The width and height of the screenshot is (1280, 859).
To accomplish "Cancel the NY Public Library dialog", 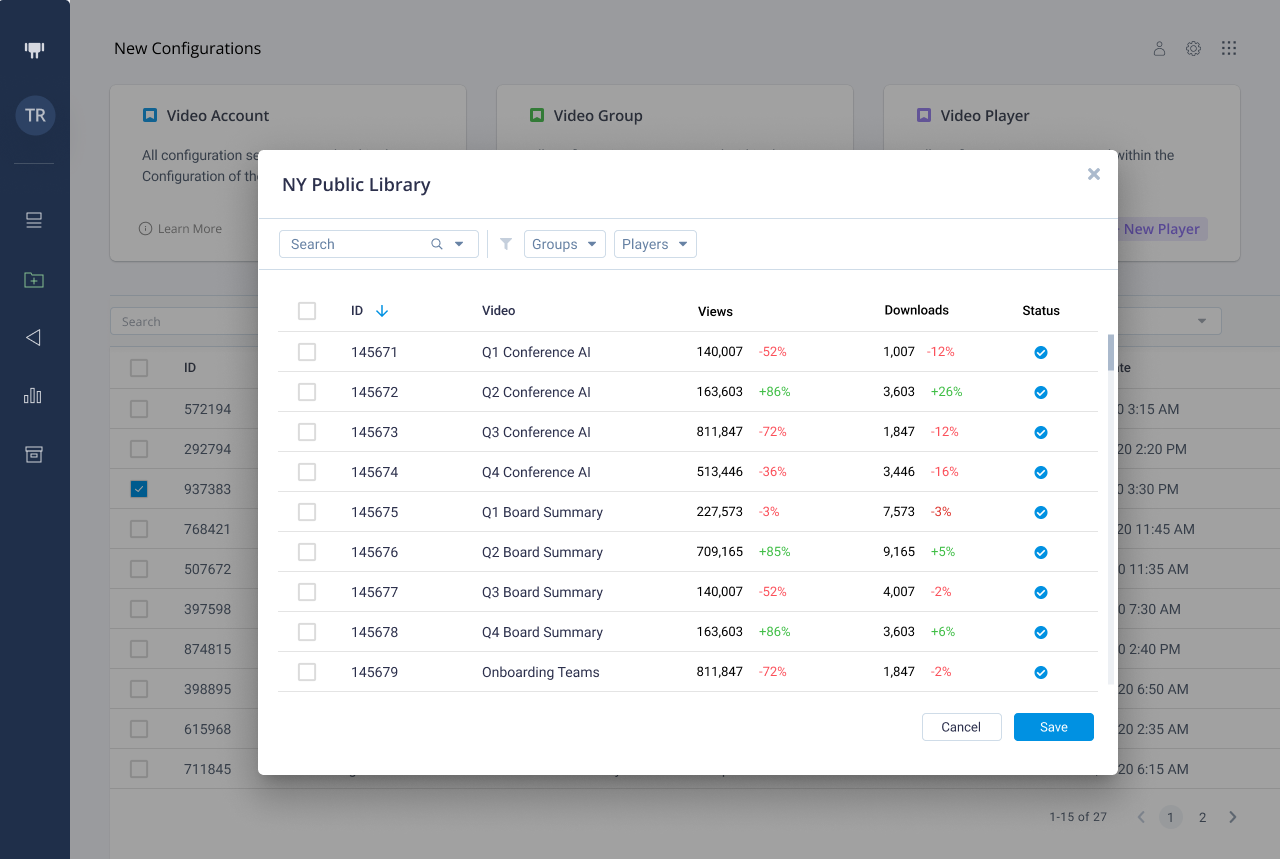I will coord(961,727).
